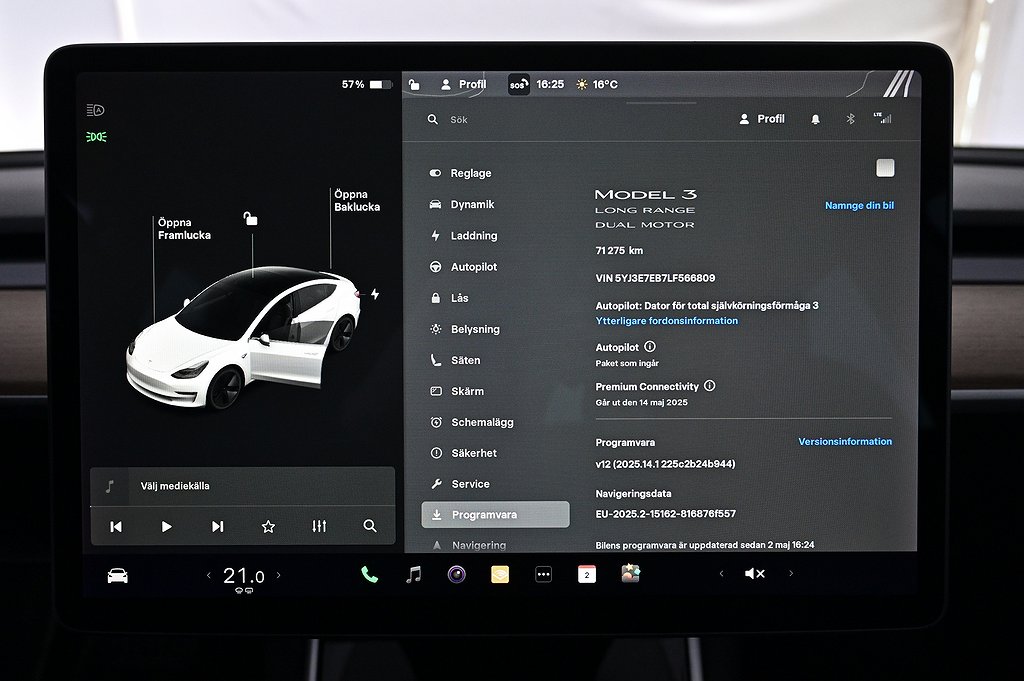Open the phone app
Viewport: 1024px width, 681px height.
369,575
